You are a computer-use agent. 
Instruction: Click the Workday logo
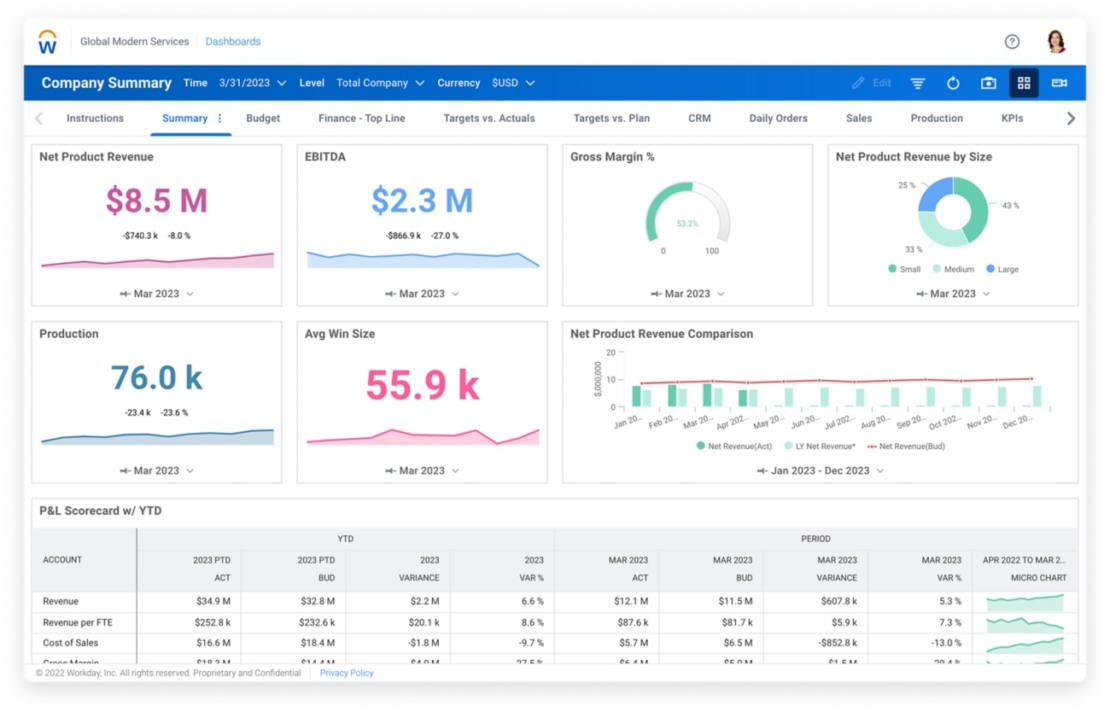(47, 41)
